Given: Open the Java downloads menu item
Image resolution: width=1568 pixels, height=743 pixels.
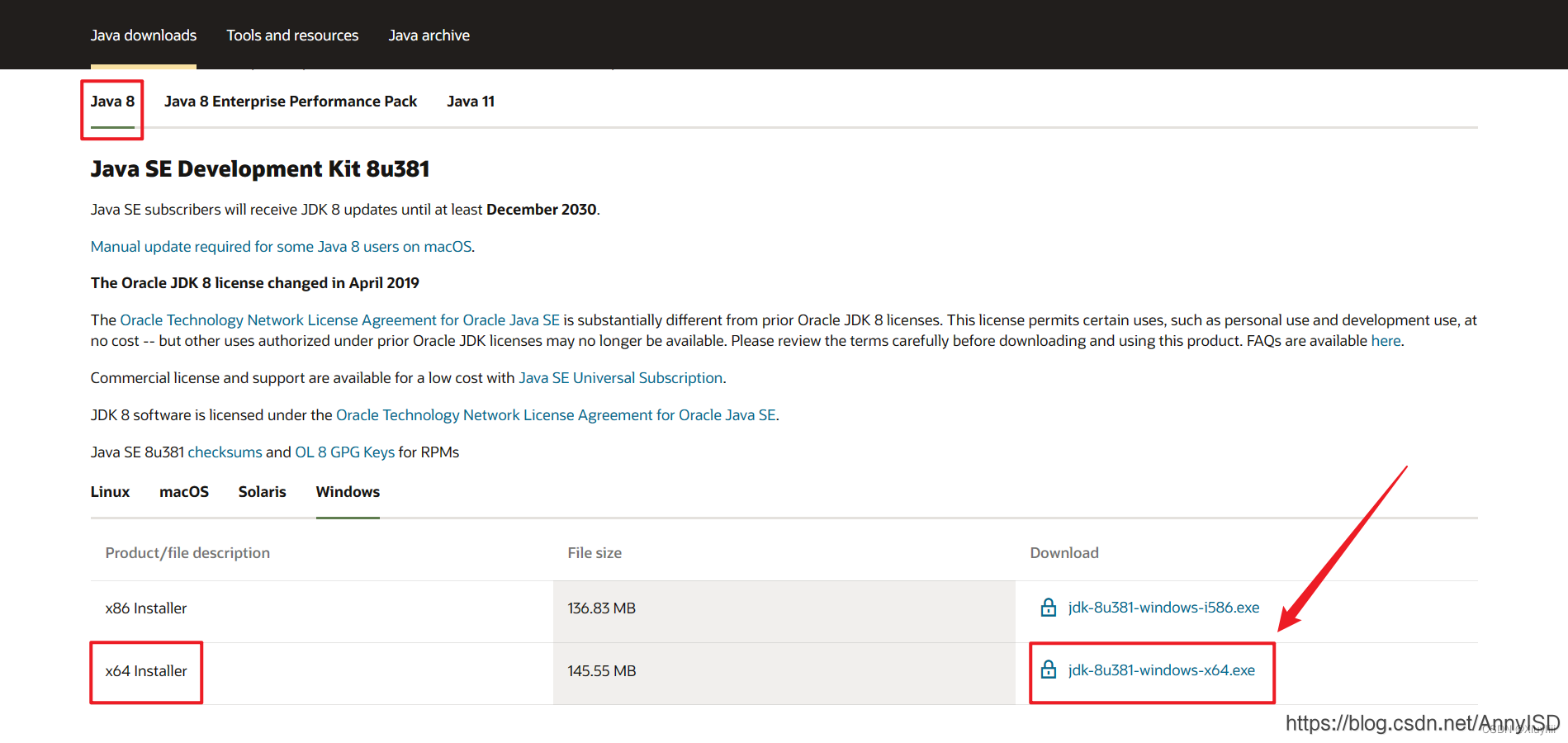Looking at the screenshot, I should pyautogui.click(x=144, y=35).
